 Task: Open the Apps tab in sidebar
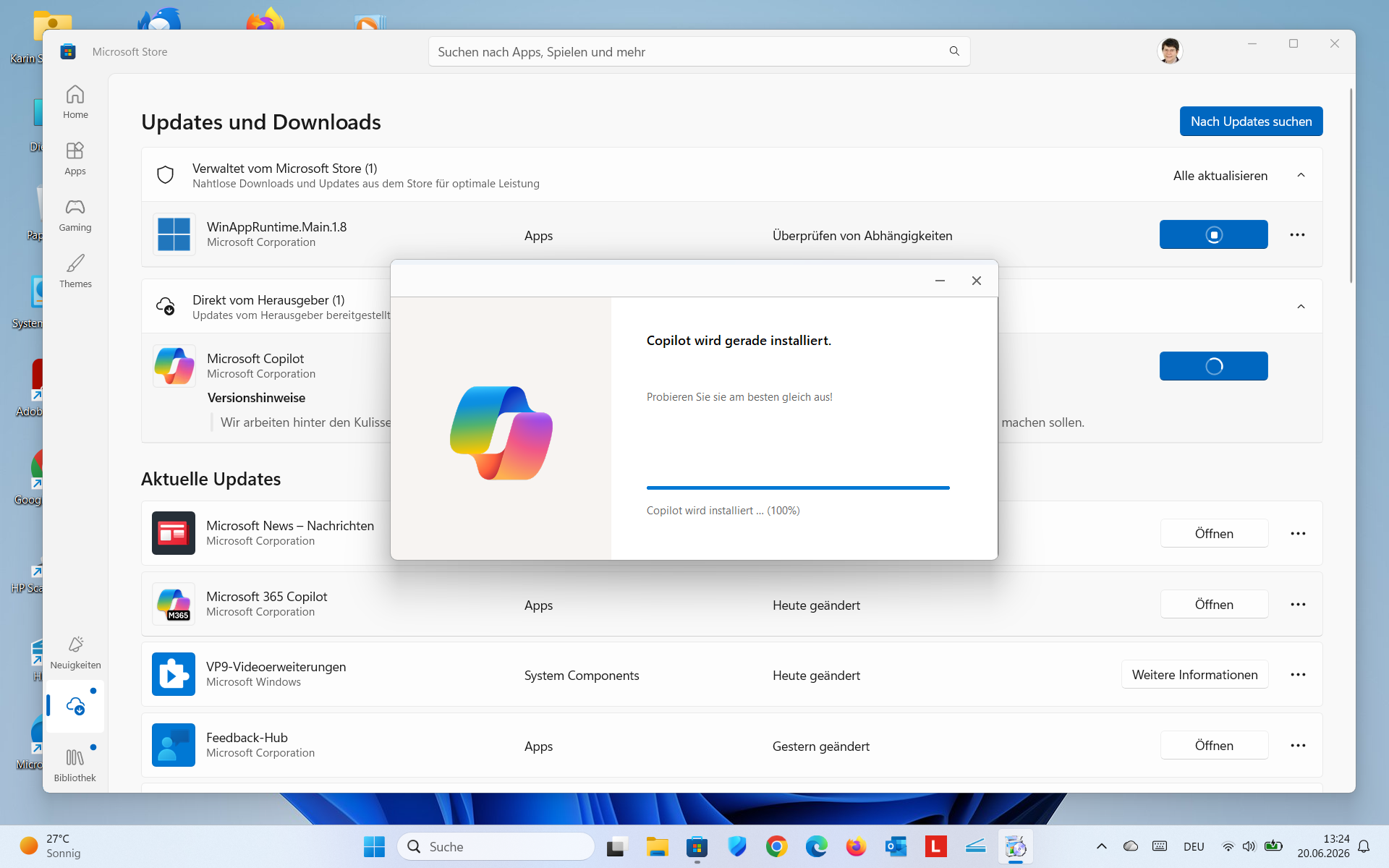click(75, 158)
